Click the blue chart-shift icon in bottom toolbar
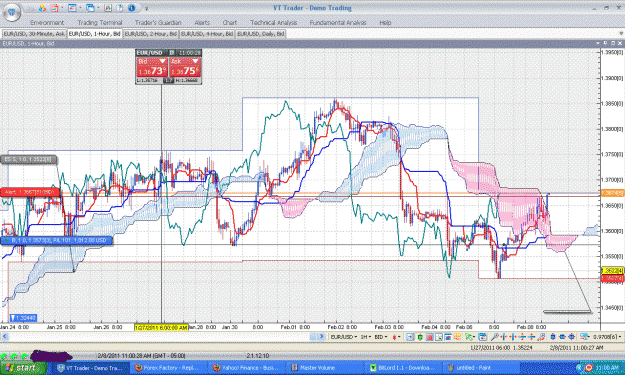The height and width of the screenshot is (375, 625). (410, 337)
